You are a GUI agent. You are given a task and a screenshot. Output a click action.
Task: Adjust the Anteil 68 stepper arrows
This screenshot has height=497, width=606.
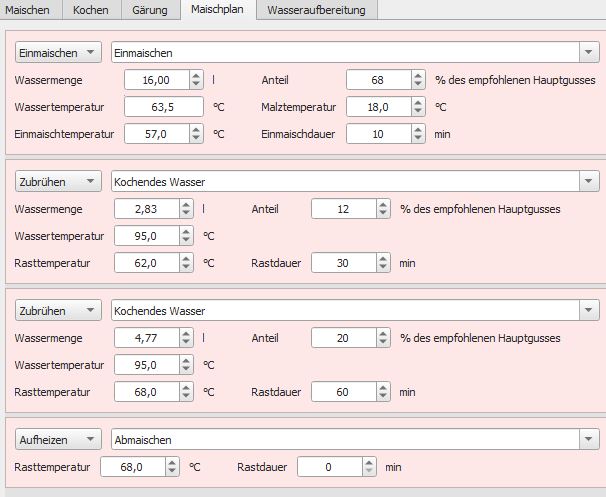[x=418, y=80]
